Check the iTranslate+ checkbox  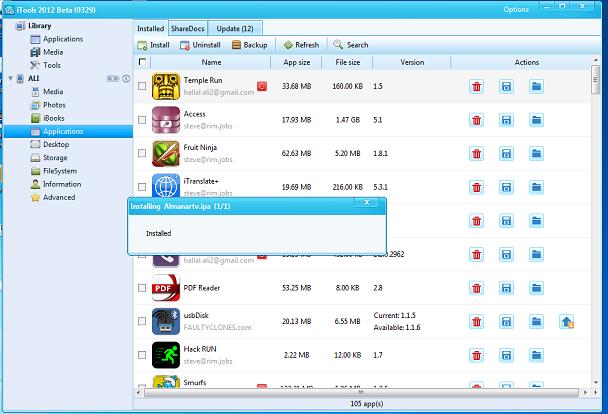[142, 187]
